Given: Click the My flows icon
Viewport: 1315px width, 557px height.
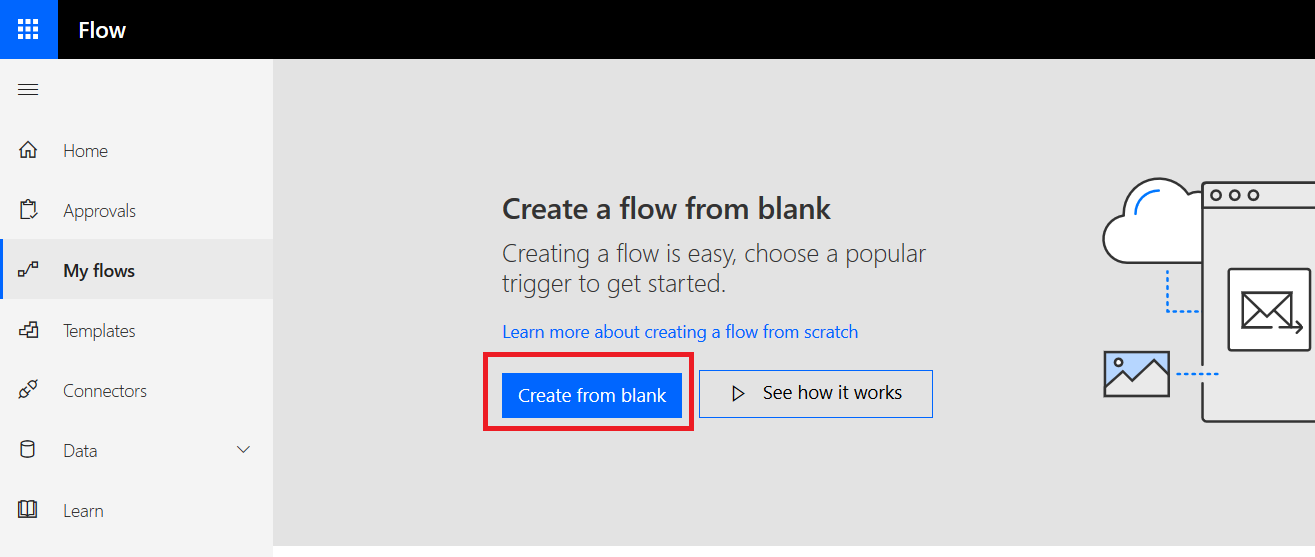Looking at the screenshot, I should tap(28, 271).
